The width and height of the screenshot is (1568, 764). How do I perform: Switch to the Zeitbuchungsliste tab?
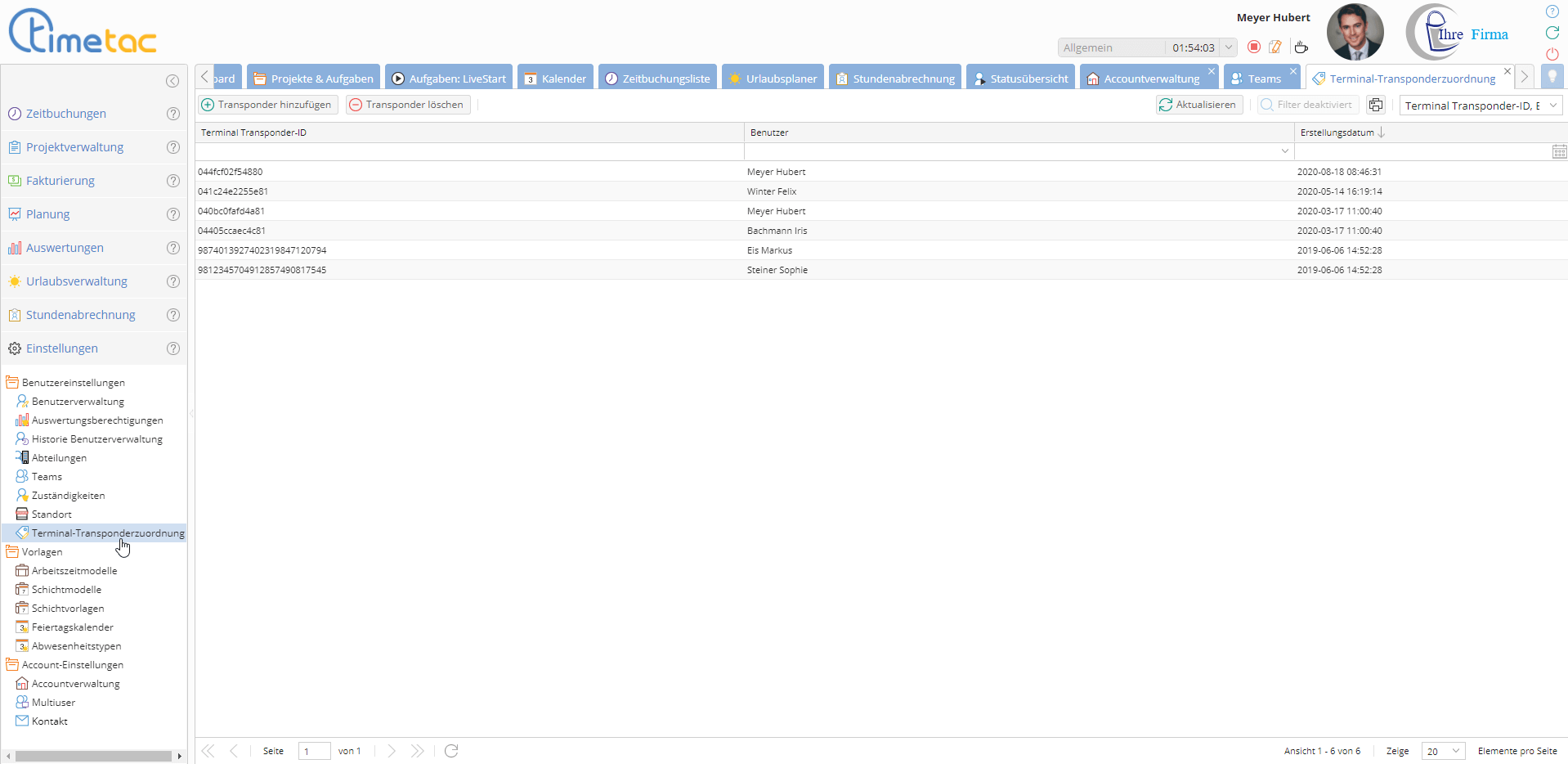pyautogui.click(x=657, y=79)
